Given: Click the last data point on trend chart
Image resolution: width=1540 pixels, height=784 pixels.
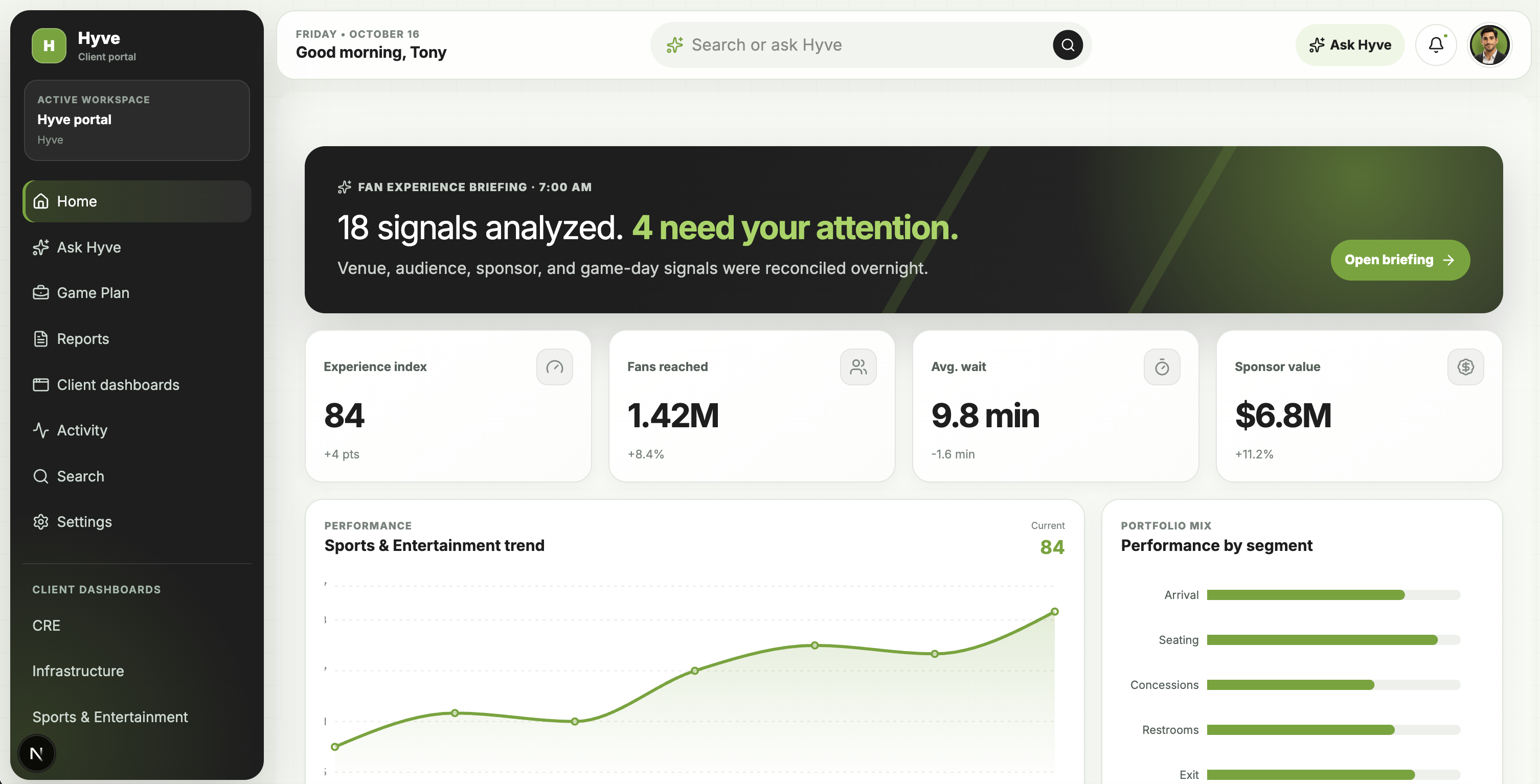Looking at the screenshot, I should coord(1055,611).
